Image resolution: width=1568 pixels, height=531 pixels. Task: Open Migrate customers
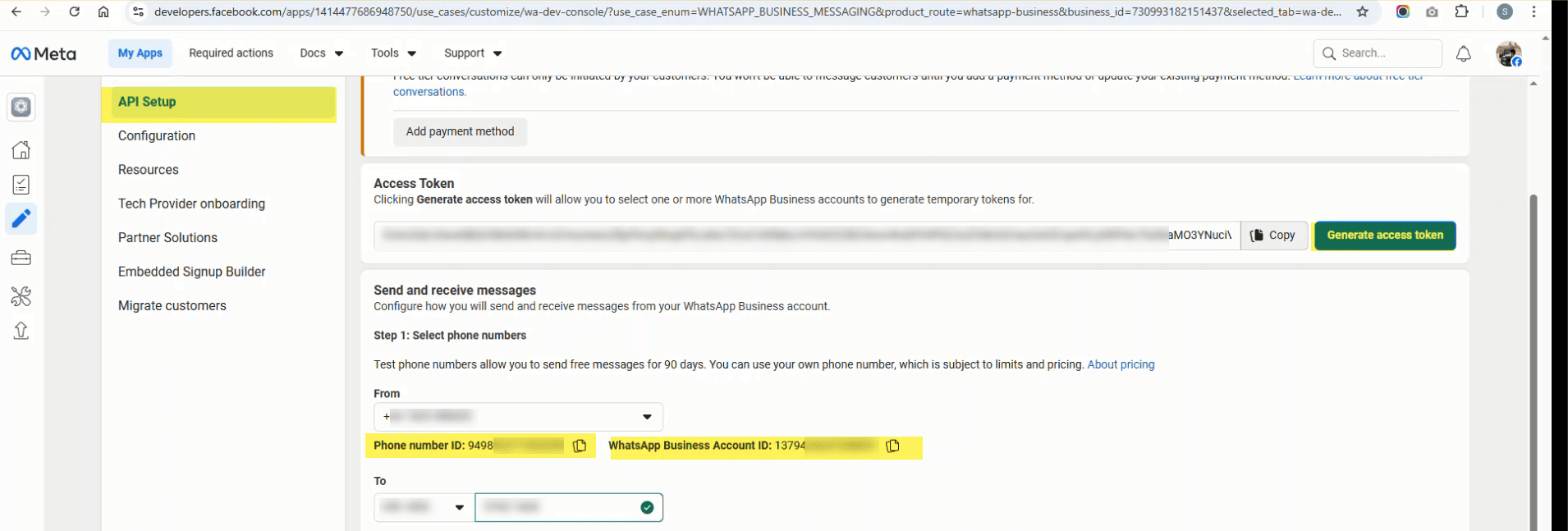(172, 306)
